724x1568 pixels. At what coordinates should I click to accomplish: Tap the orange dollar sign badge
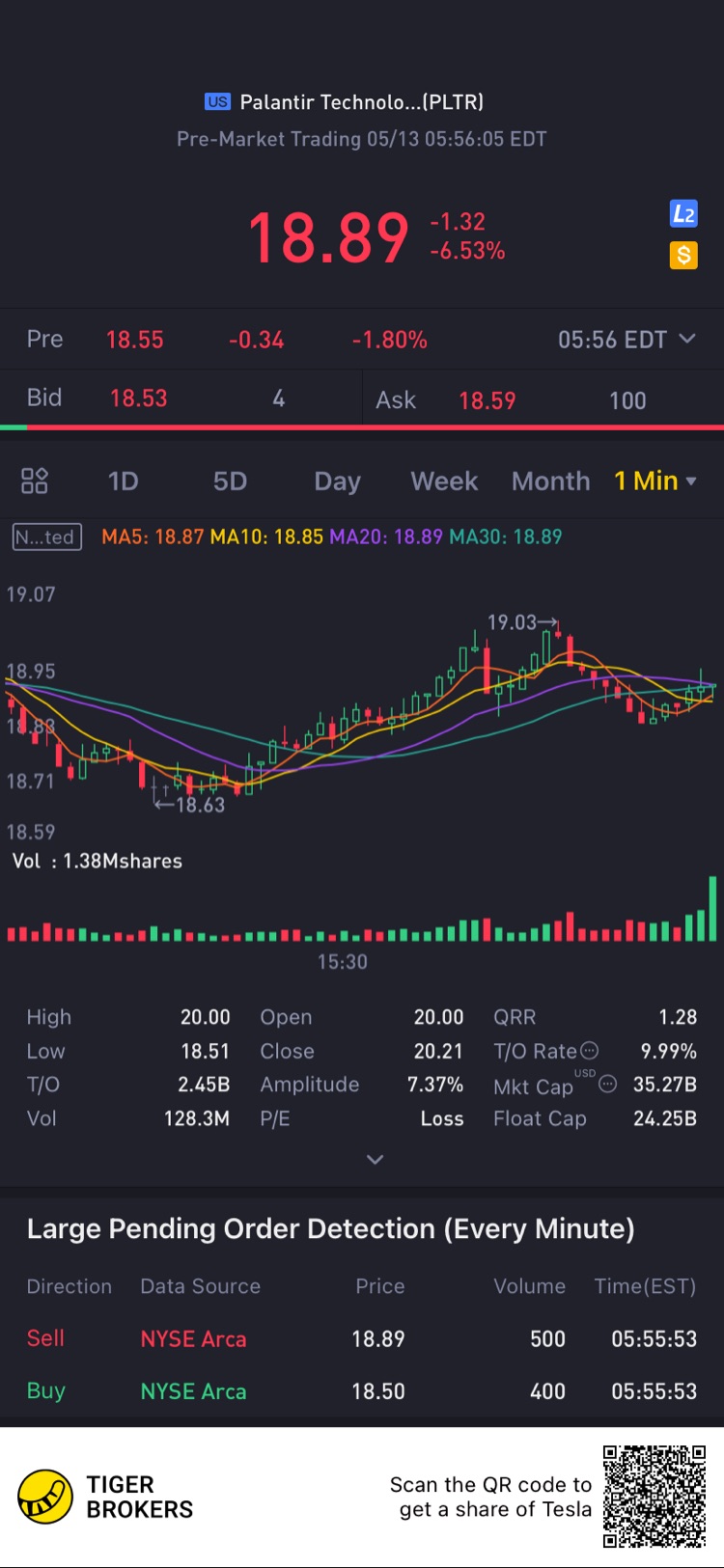tap(683, 255)
